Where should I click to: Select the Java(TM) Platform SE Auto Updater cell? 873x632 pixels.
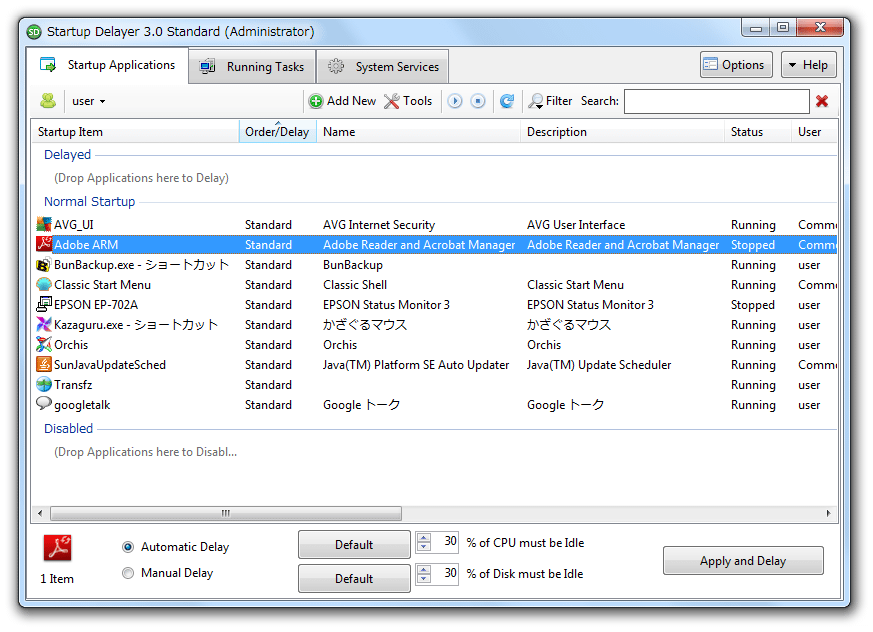point(416,365)
